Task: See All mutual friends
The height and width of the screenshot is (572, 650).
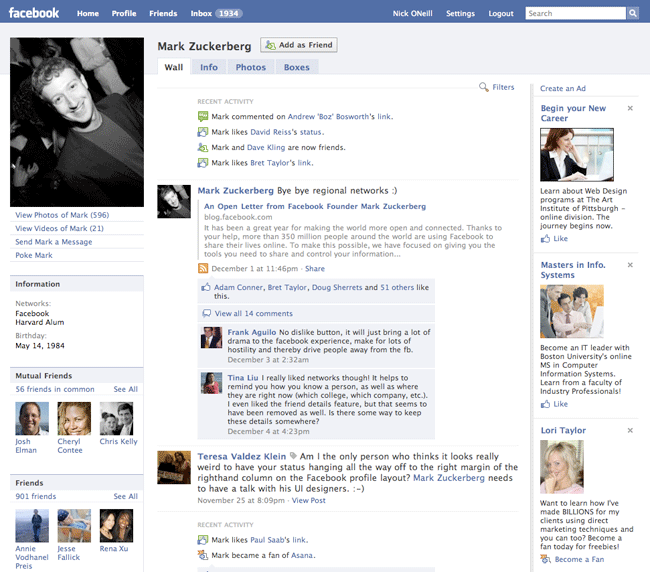Action: pos(126,389)
